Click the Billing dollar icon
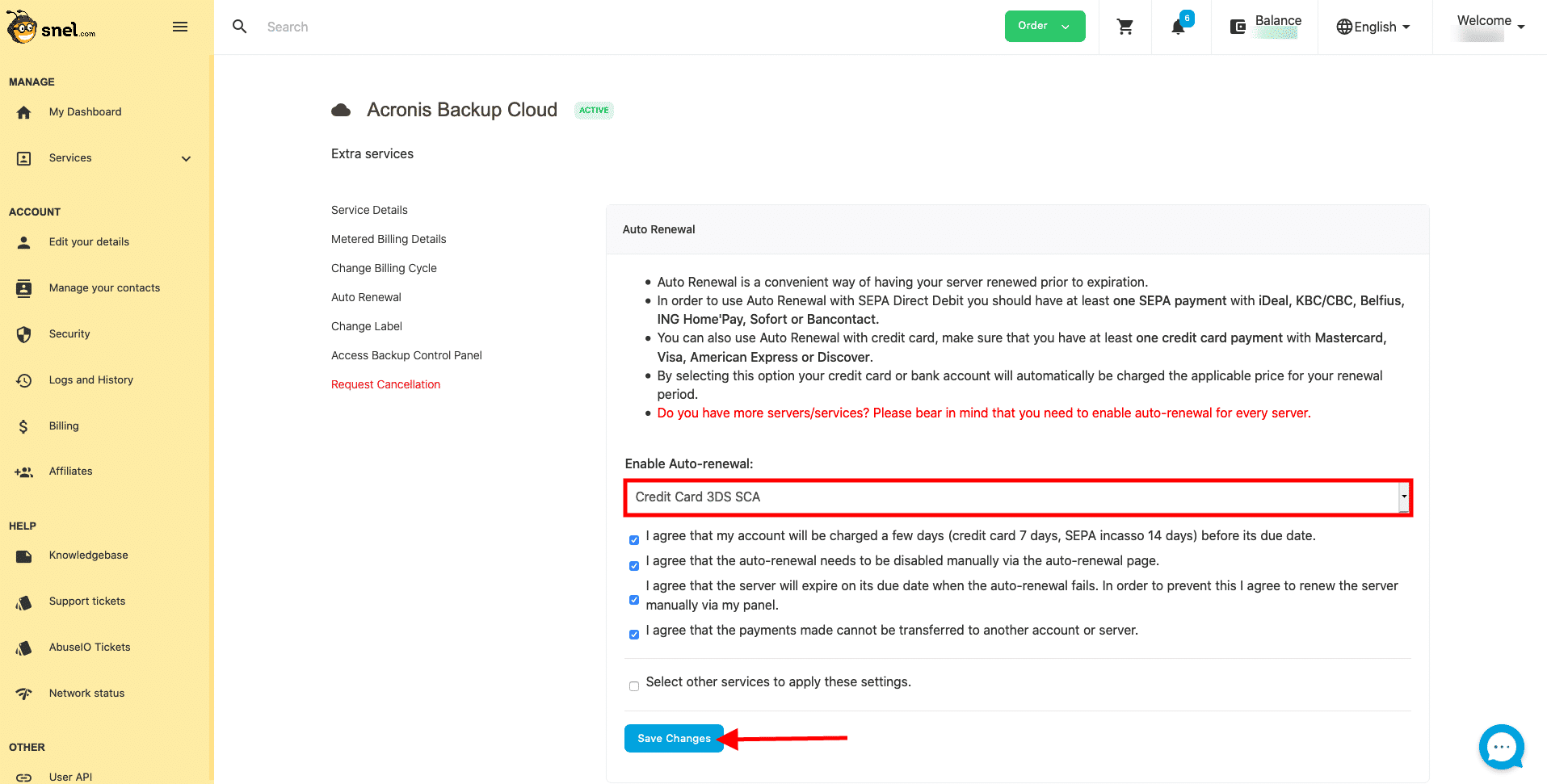Image resolution: width=1547 pixels, height=784 pixels. tap(24, 426)
